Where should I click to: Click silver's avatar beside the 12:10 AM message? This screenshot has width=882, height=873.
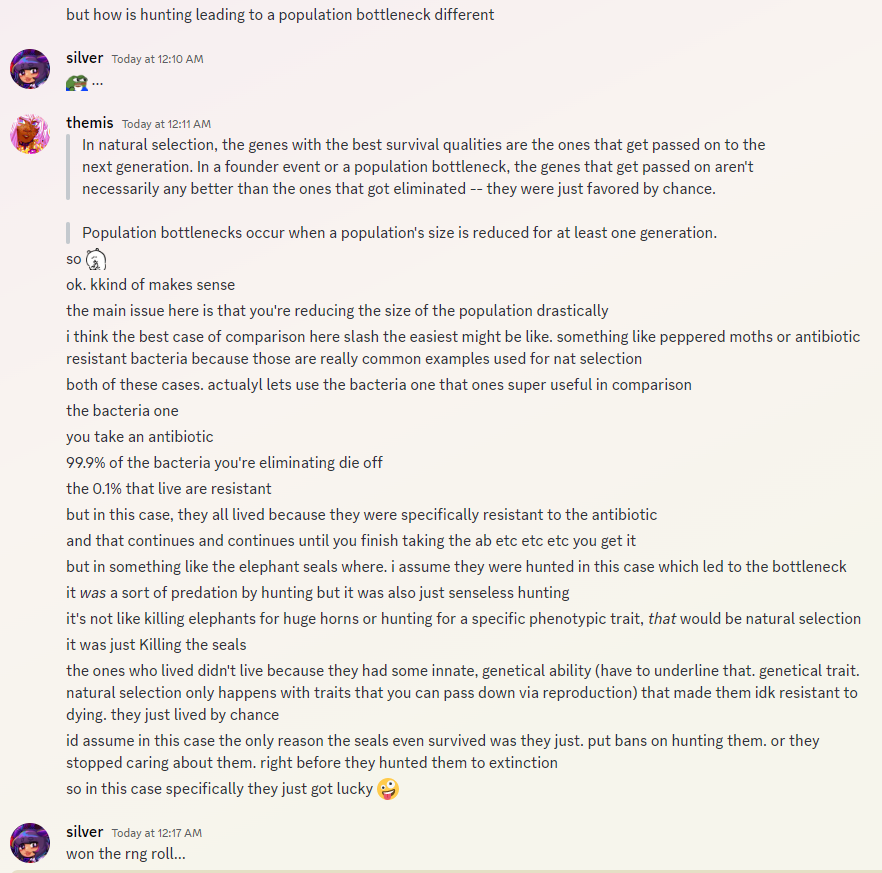(x=30, y=69)
